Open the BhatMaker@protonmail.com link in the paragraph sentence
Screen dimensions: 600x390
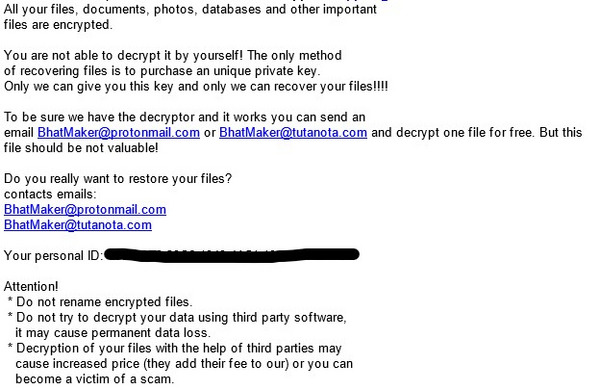119,132
